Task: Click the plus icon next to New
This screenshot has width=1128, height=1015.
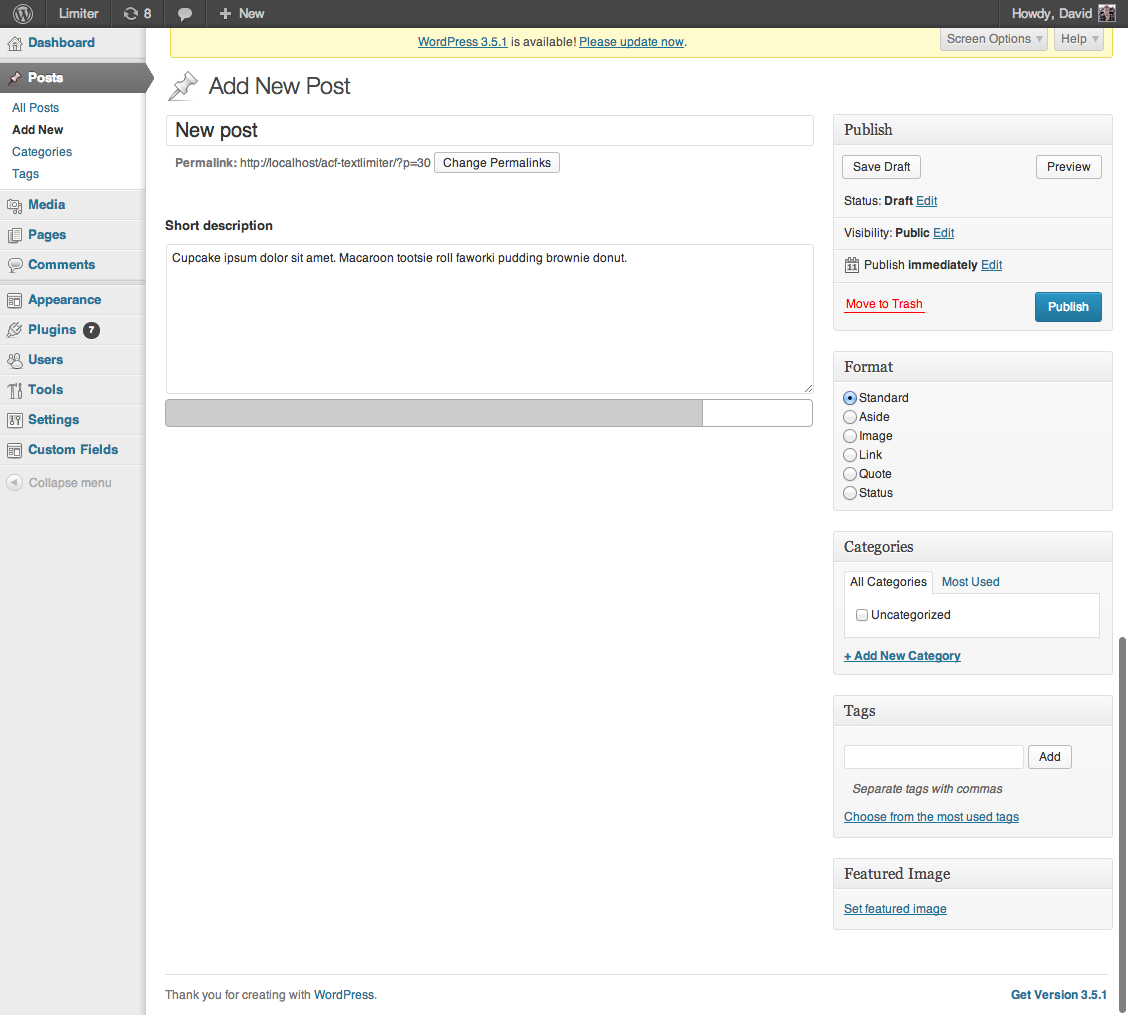Action: coord(225,14)
